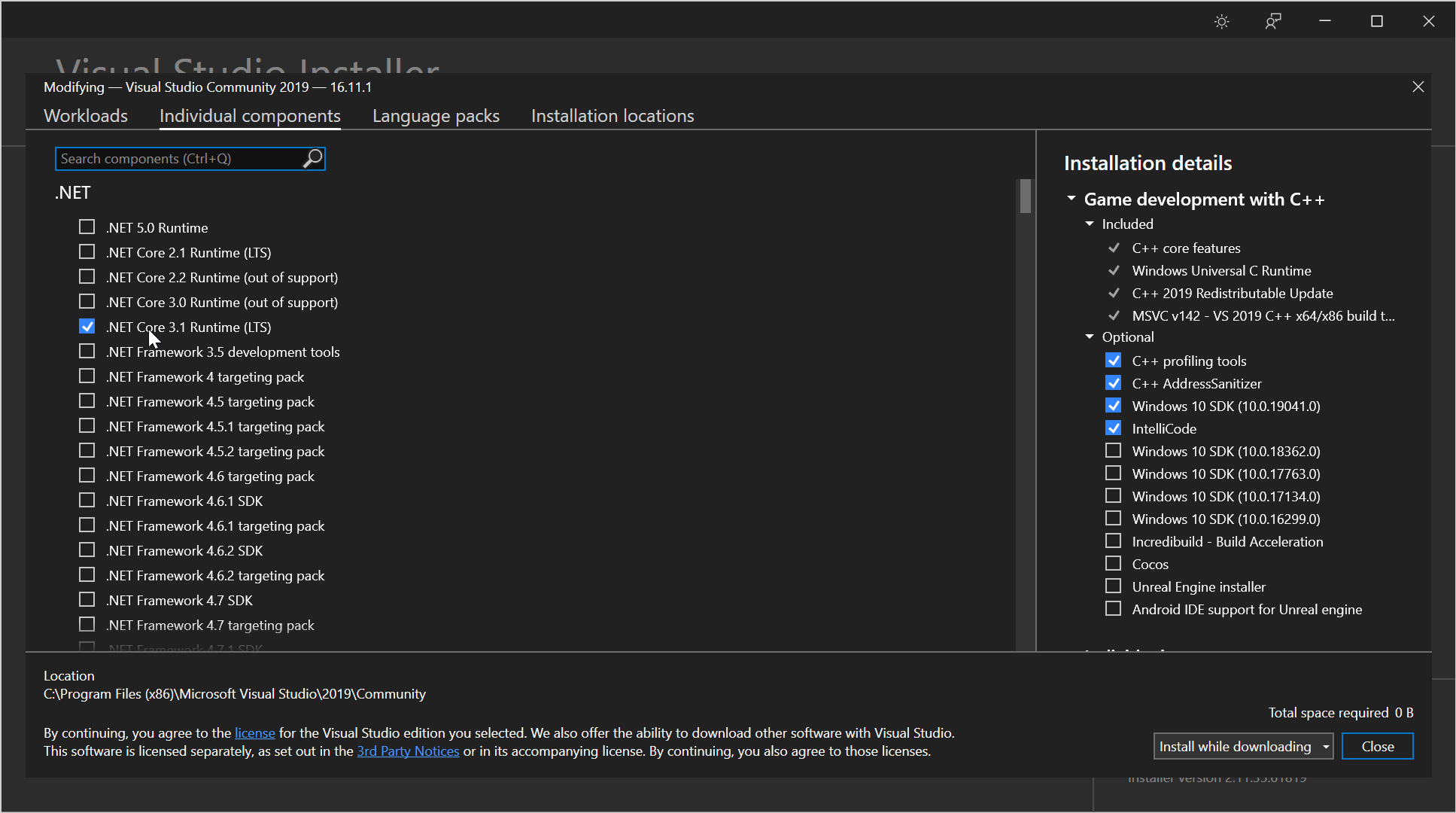Open the 3rd Party Notices link
Screen dimensions: 1456x813
click(x=408, y=751)
